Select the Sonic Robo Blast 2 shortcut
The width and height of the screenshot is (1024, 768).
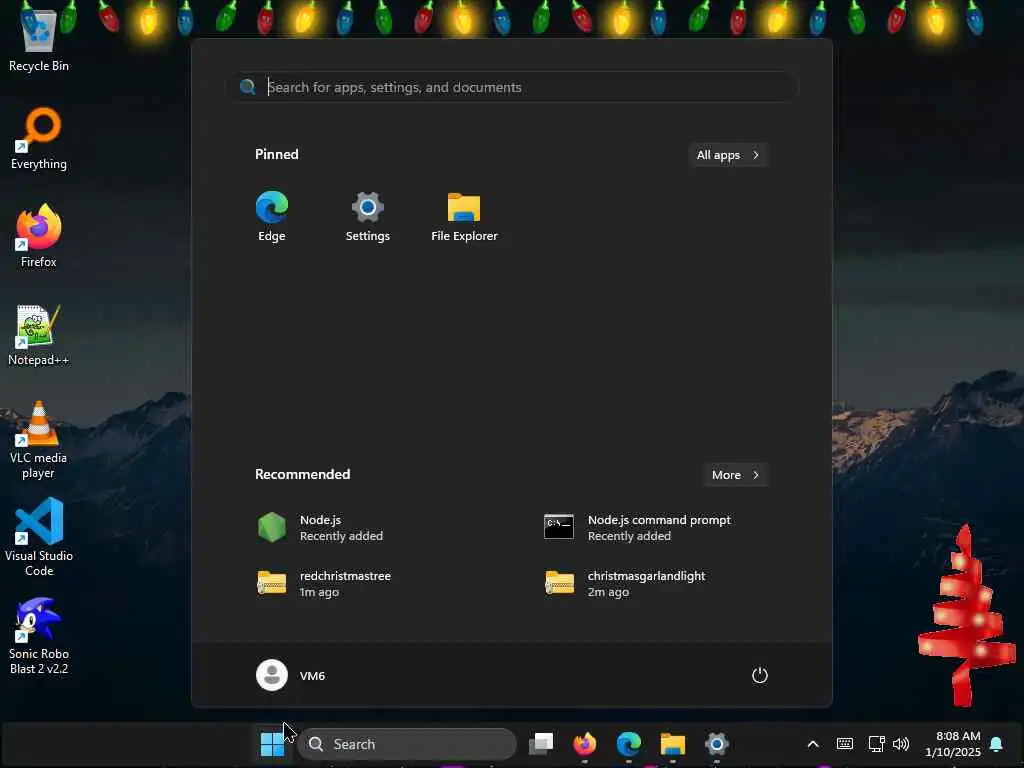point(39,635)
